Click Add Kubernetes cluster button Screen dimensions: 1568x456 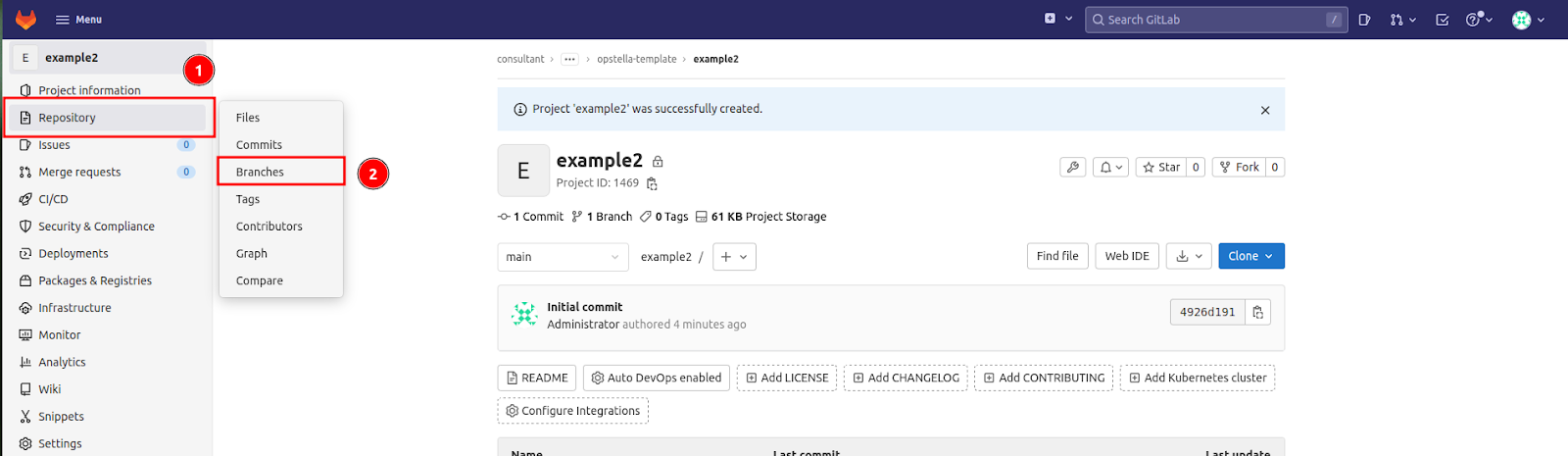(x=1198, y=378)
